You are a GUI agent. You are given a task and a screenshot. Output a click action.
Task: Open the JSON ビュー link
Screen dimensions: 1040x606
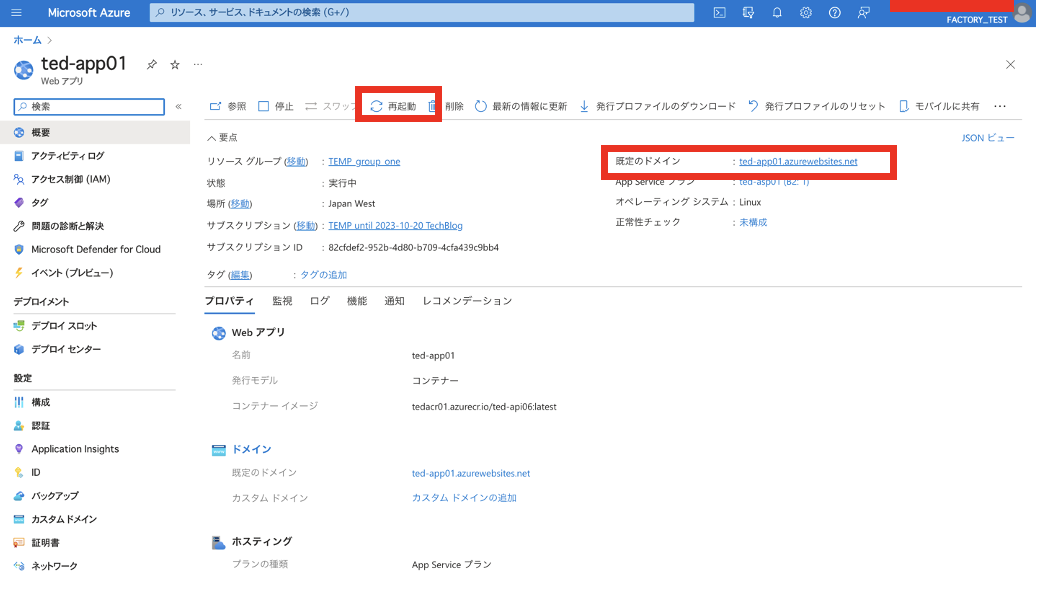988,138
